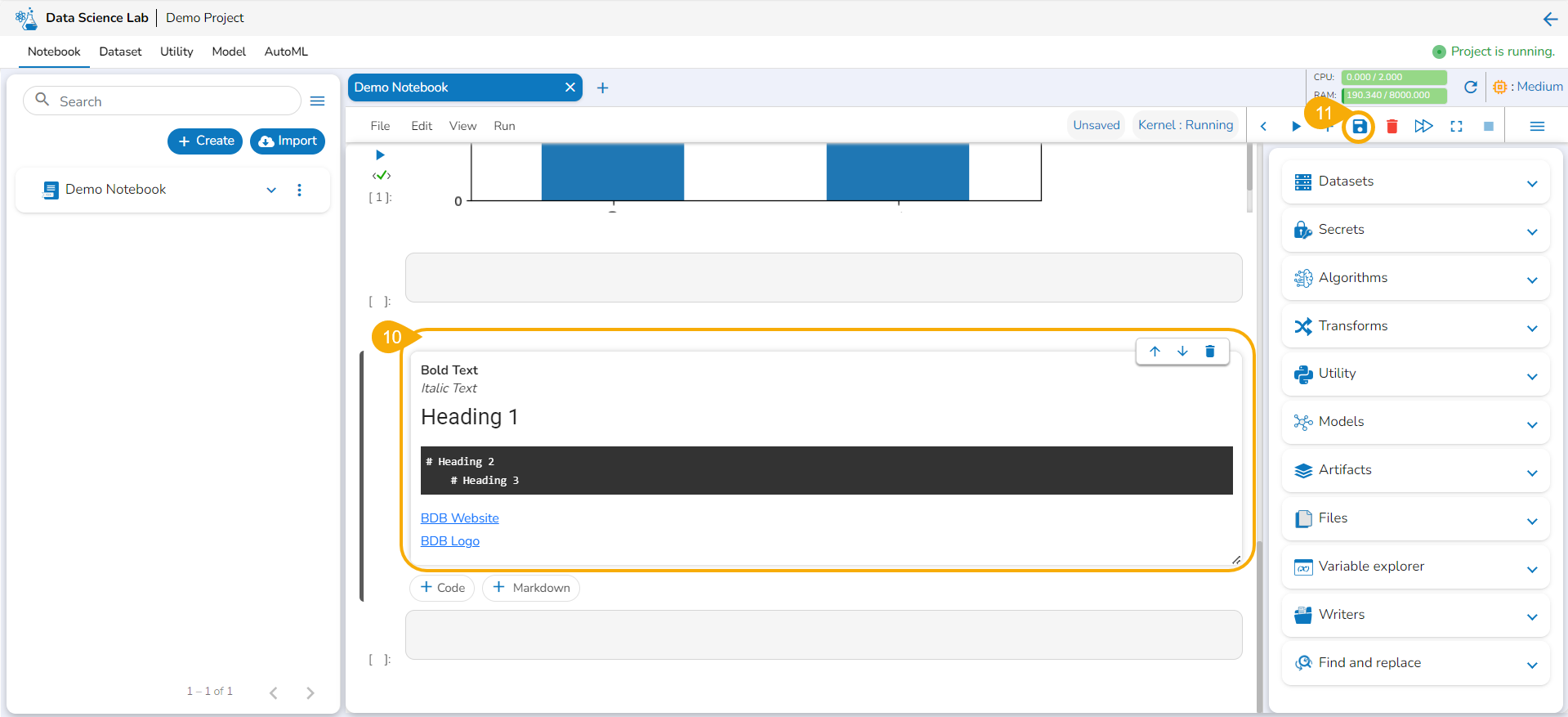Expand the Algorithms section
Screen dimensions: 1568x717
1532,280
